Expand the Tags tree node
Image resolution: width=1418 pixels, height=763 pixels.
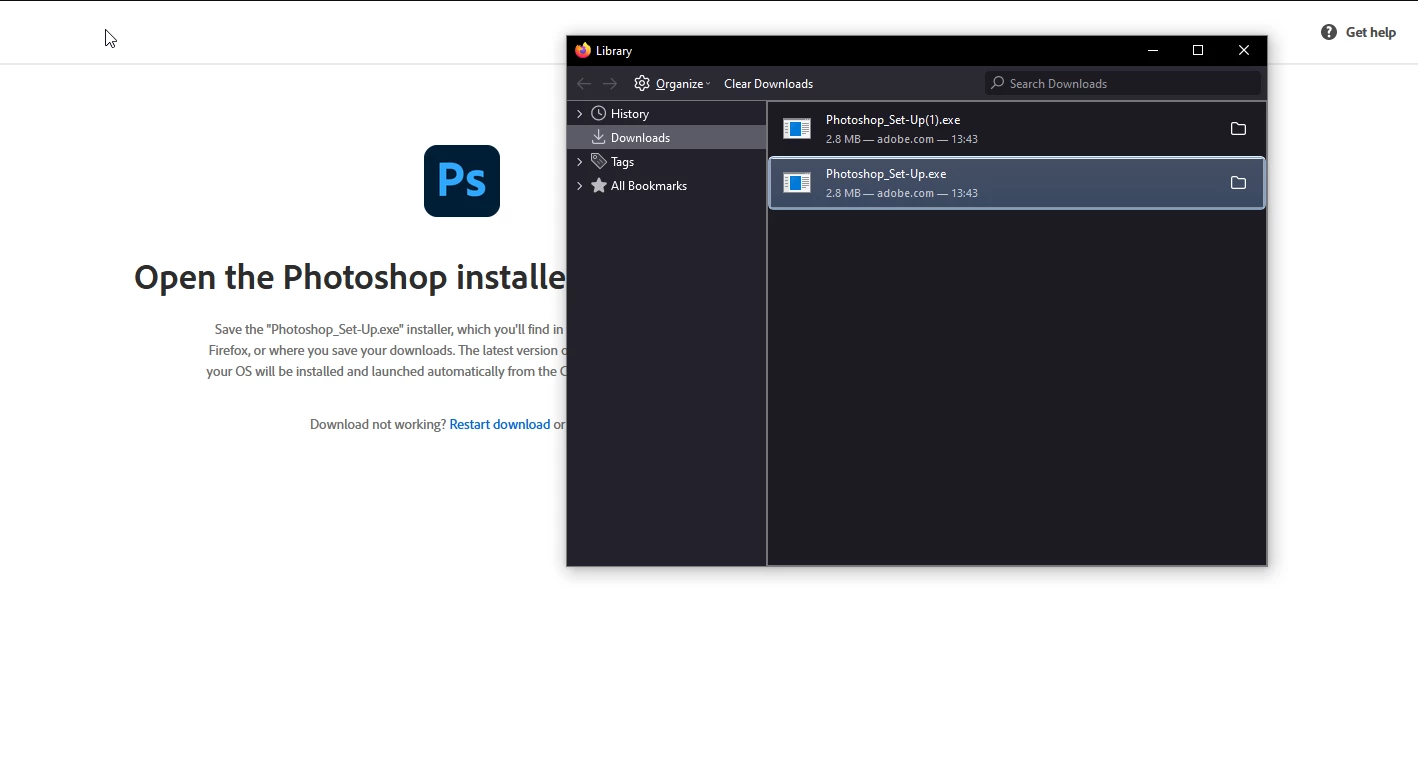click(x=579, y=162)
